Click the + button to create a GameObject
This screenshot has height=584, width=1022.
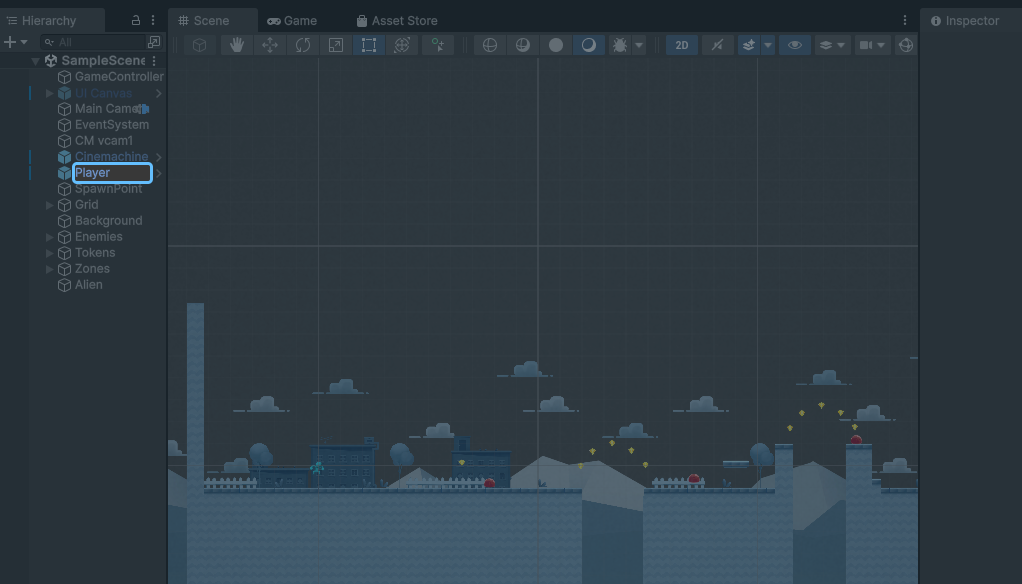click(10, 41)
